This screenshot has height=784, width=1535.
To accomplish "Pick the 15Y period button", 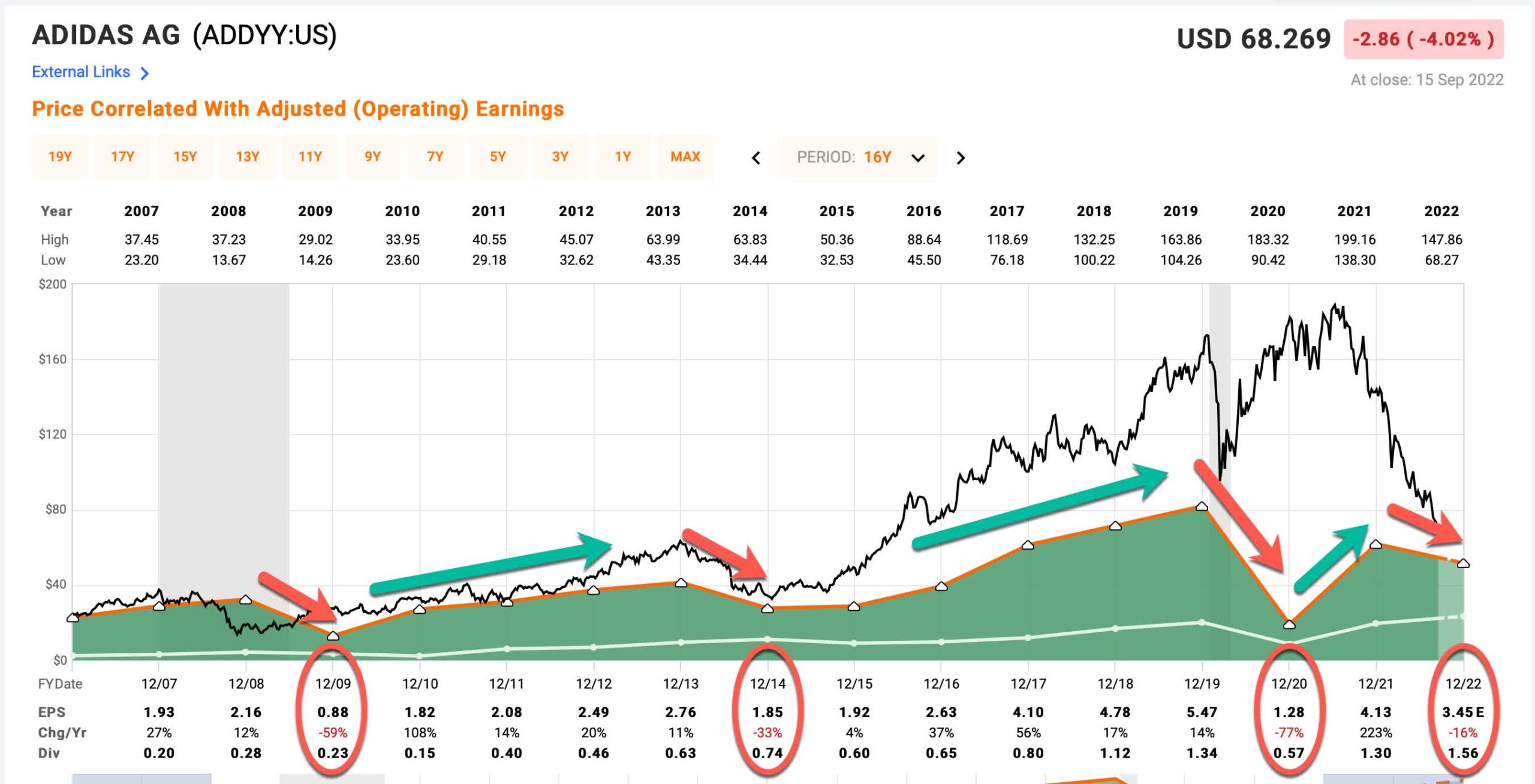I will coord(185,157).
